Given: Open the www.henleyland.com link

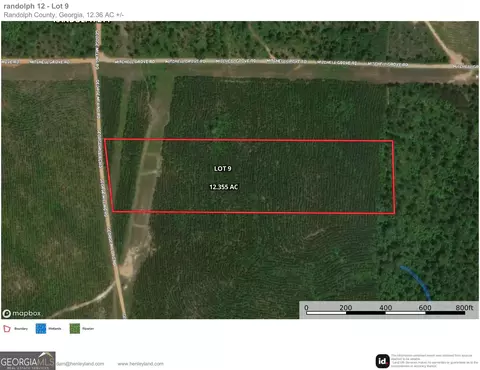Looking at the screenshot, I should coord(140,364).
